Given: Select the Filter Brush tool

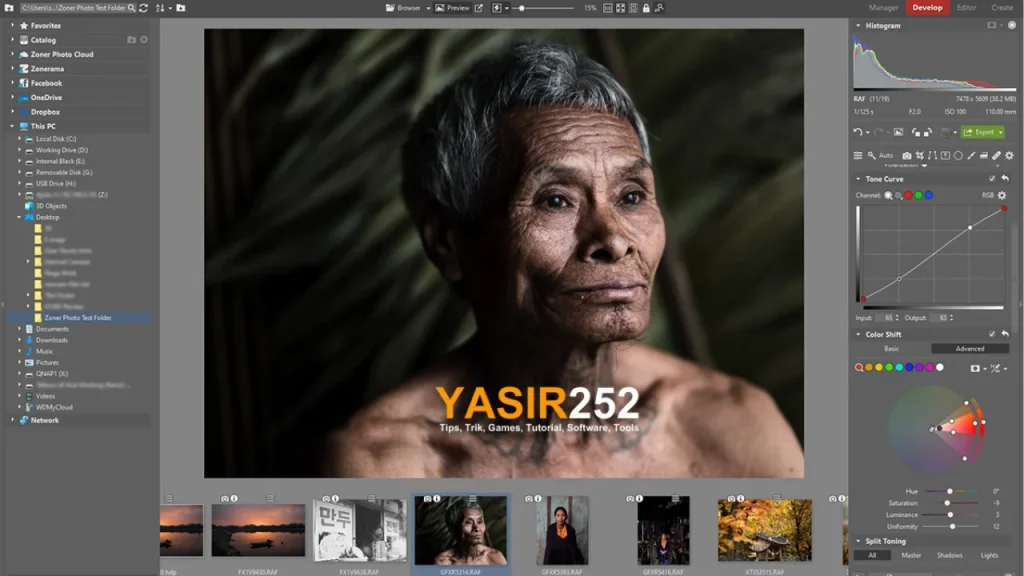Looking at the screenshot, I should click(x=971, y=155).
